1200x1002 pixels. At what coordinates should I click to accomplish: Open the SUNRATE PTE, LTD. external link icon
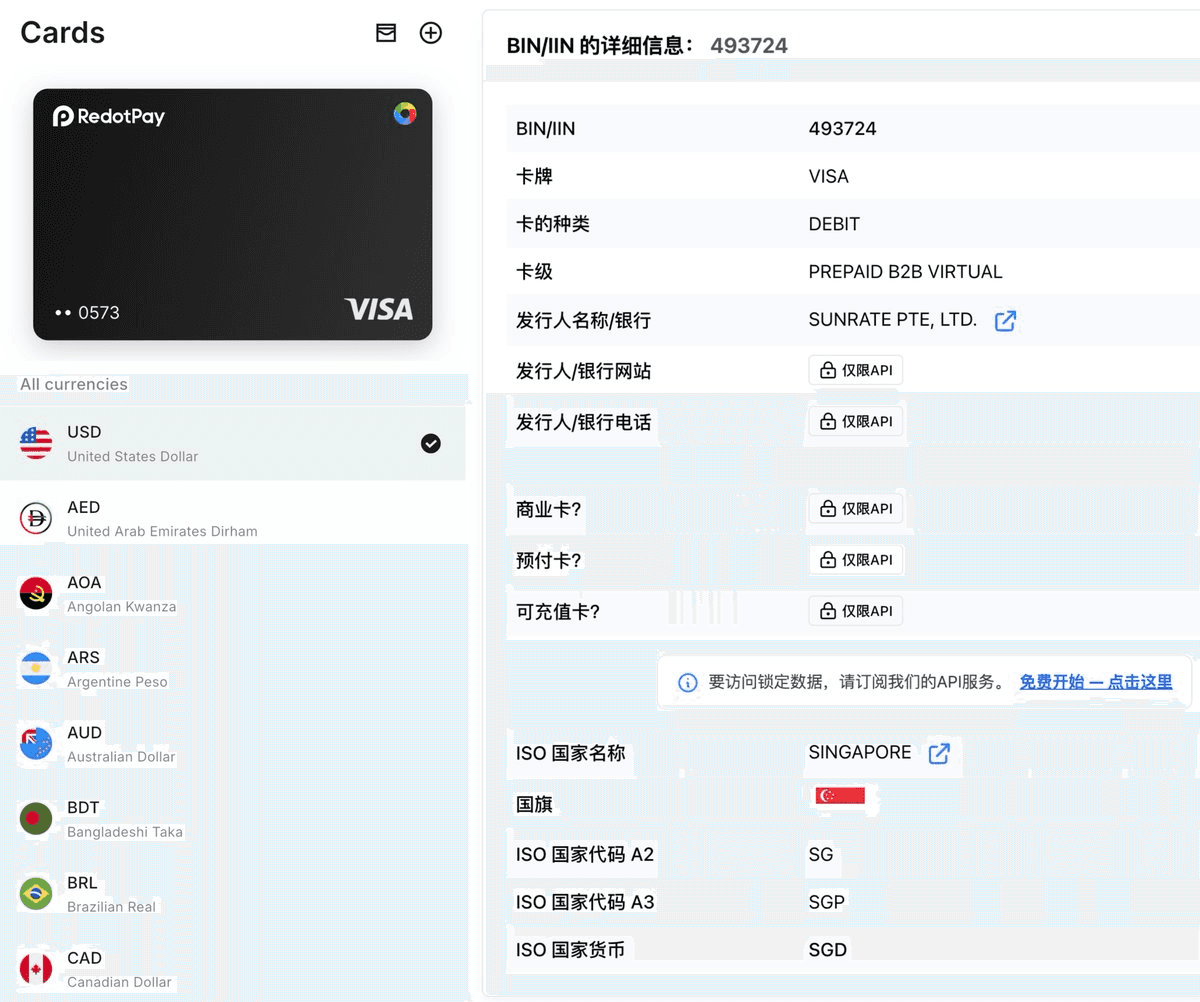click(x=1005, y=321)
